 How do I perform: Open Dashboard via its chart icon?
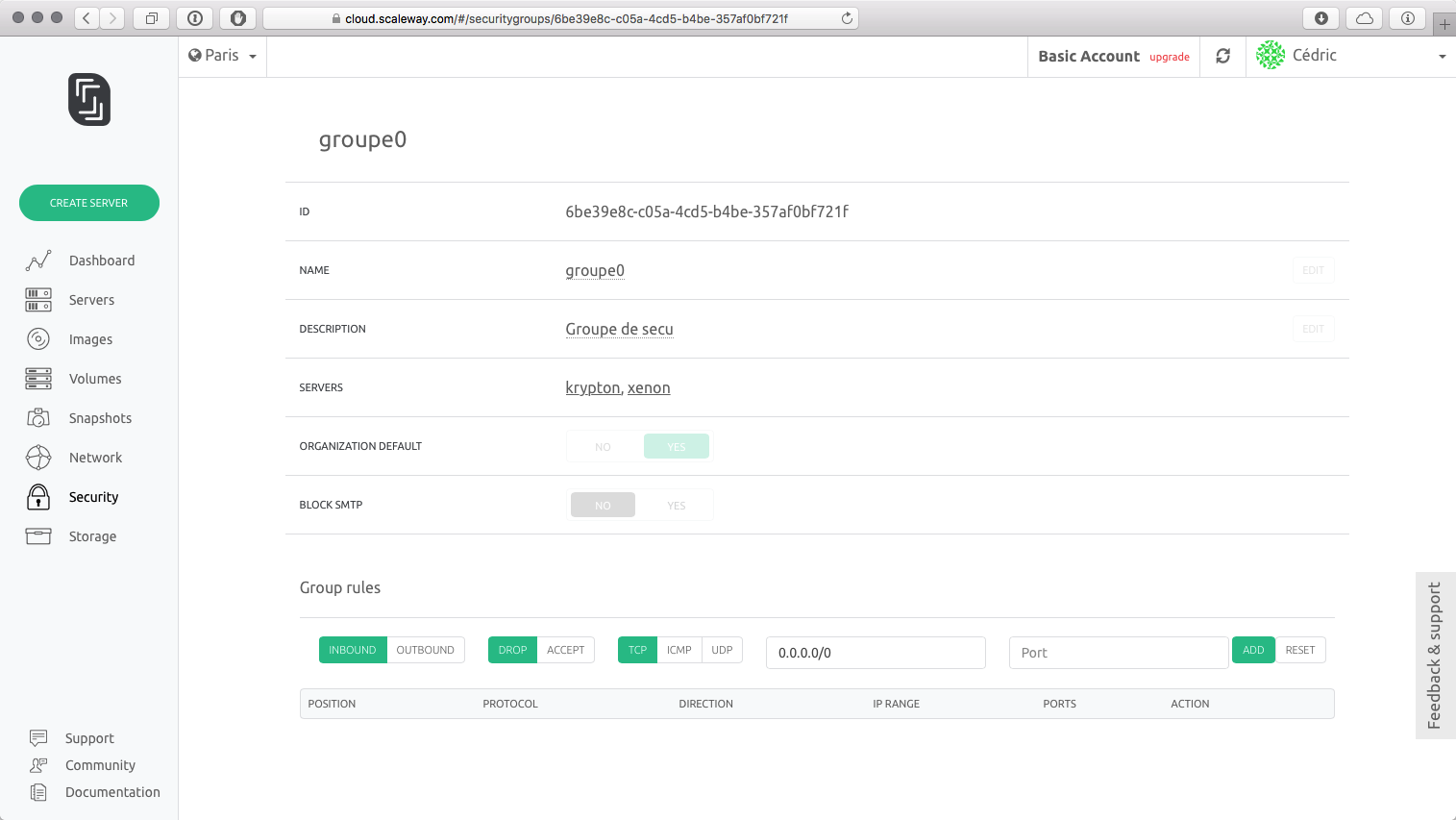tap(38, 261)
